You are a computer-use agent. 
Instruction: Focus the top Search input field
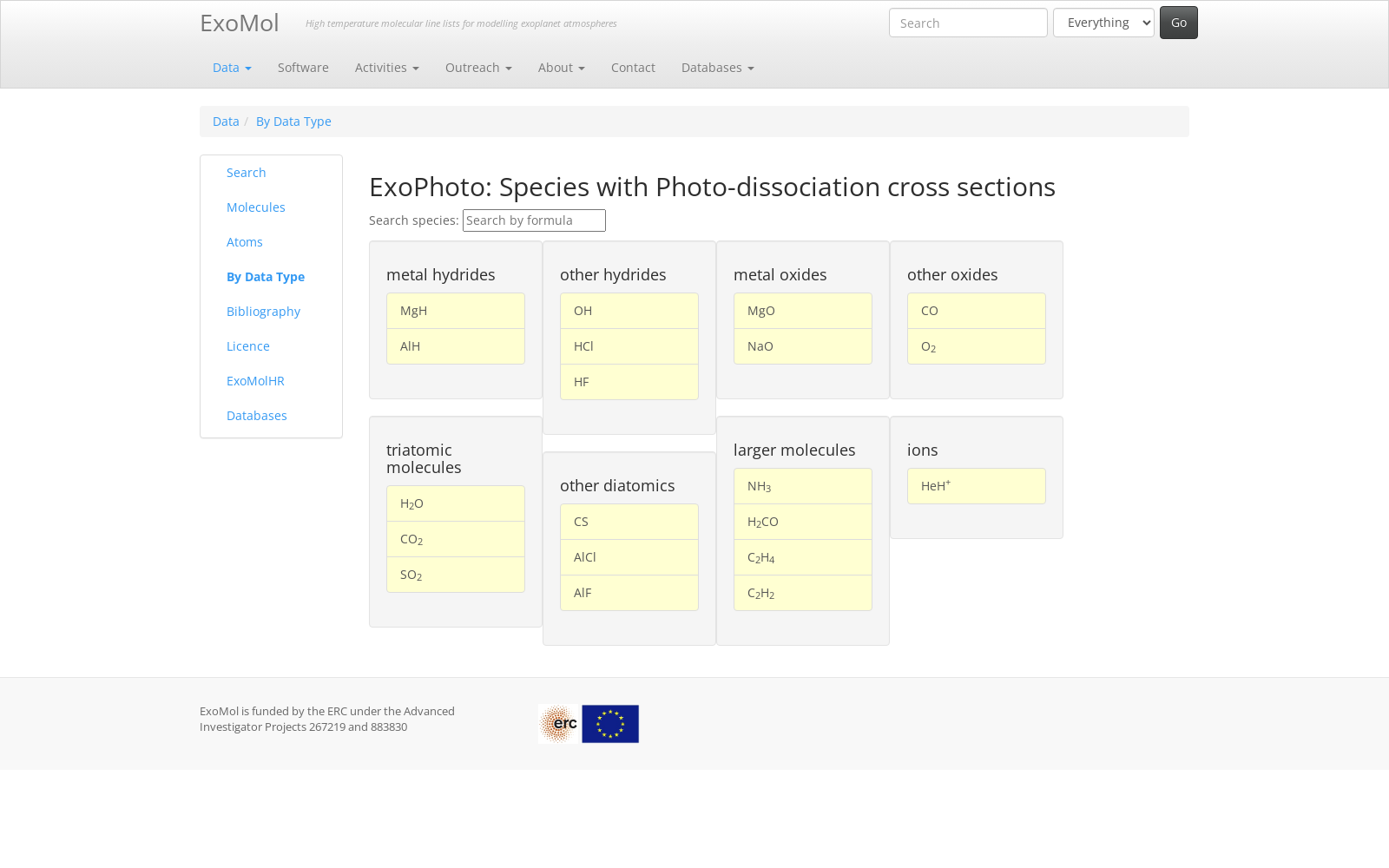click(x=968, y=23)
